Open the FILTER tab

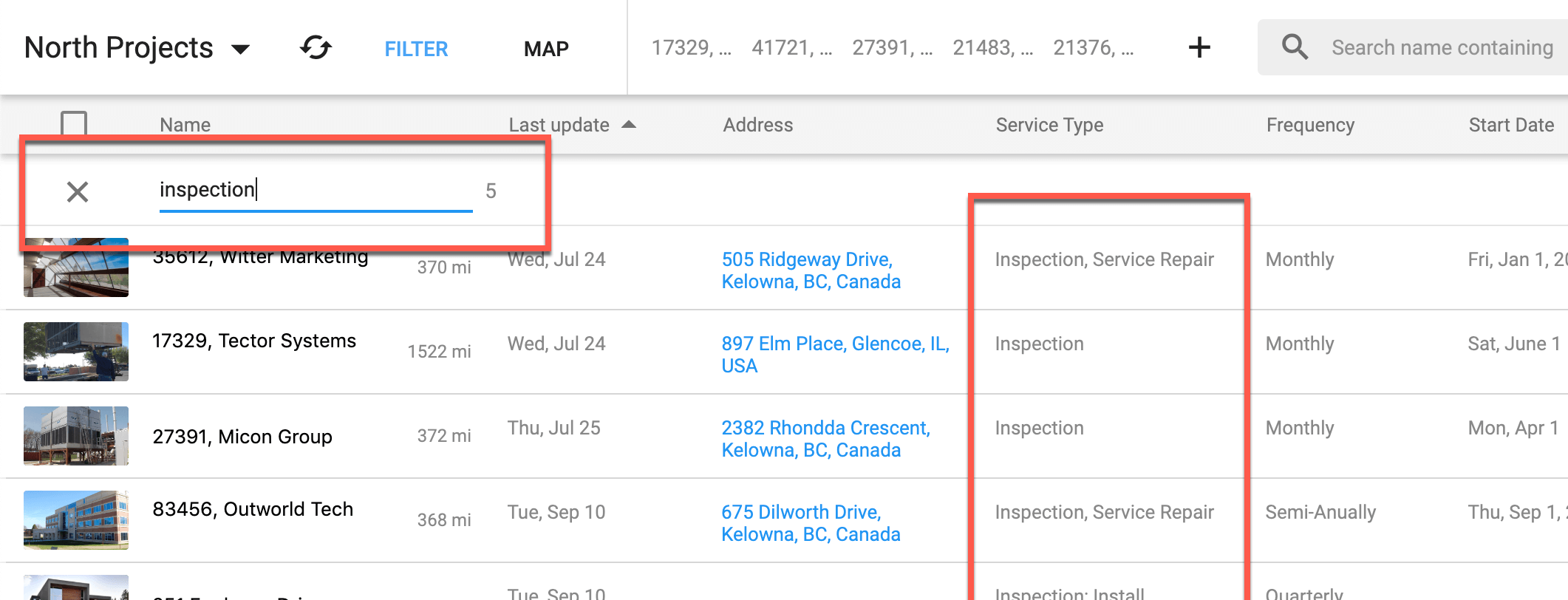[416, 49]
